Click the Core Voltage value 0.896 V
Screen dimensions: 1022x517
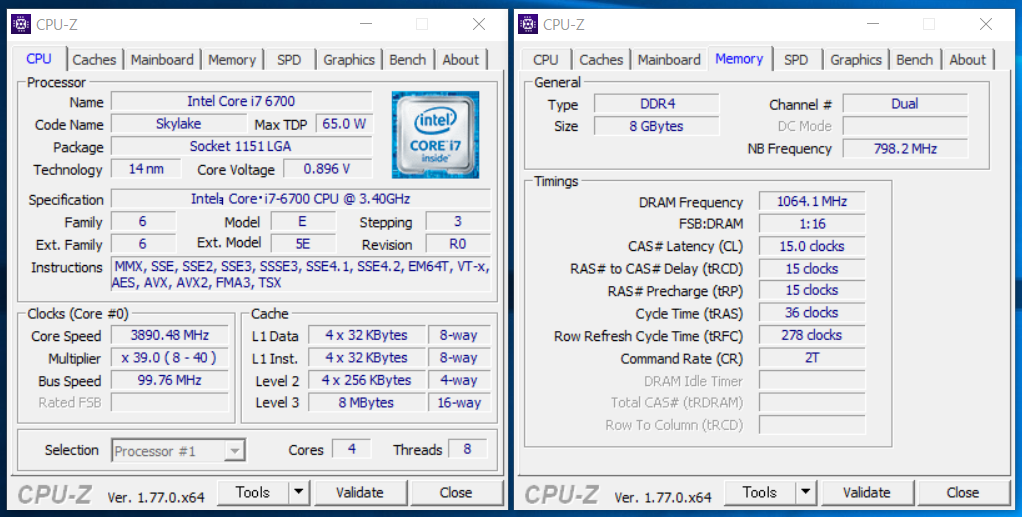click(327, 169)
